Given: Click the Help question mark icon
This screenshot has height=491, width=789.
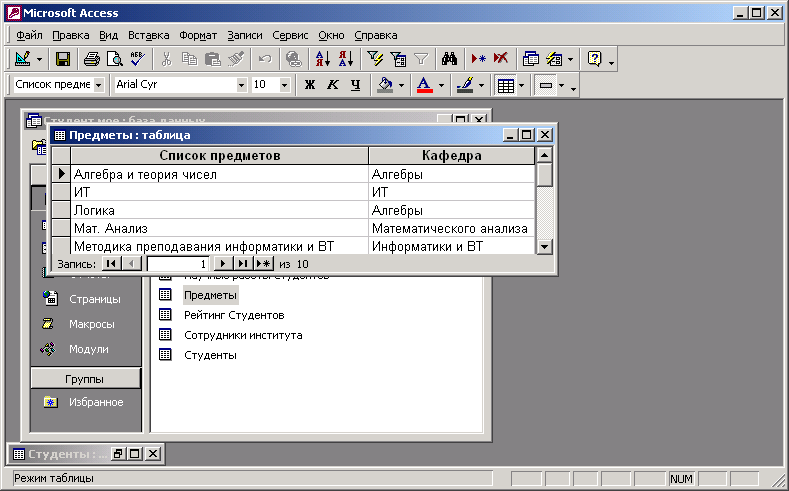Looking at the screenshot, I should [x=594, y=59].
